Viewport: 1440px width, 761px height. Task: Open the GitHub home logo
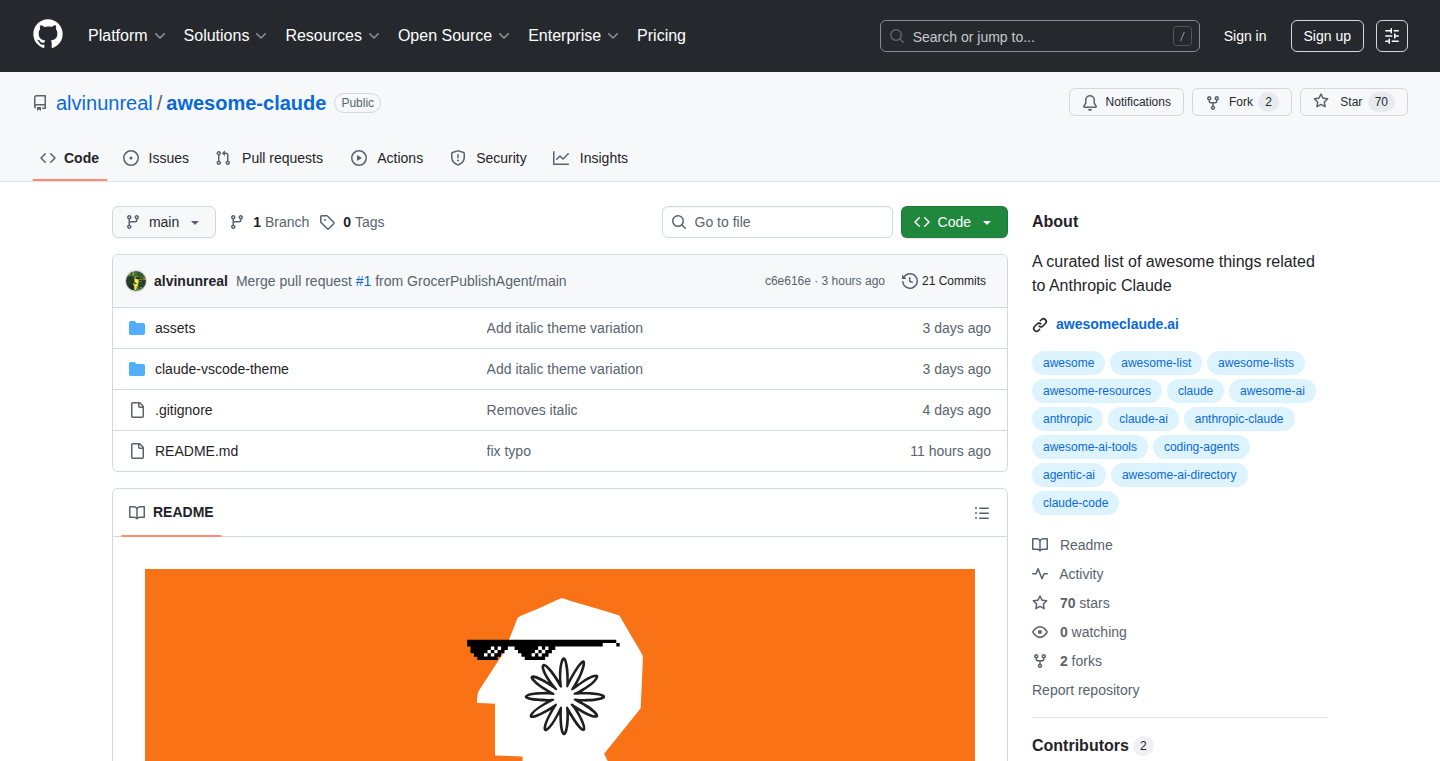[48, 35]
